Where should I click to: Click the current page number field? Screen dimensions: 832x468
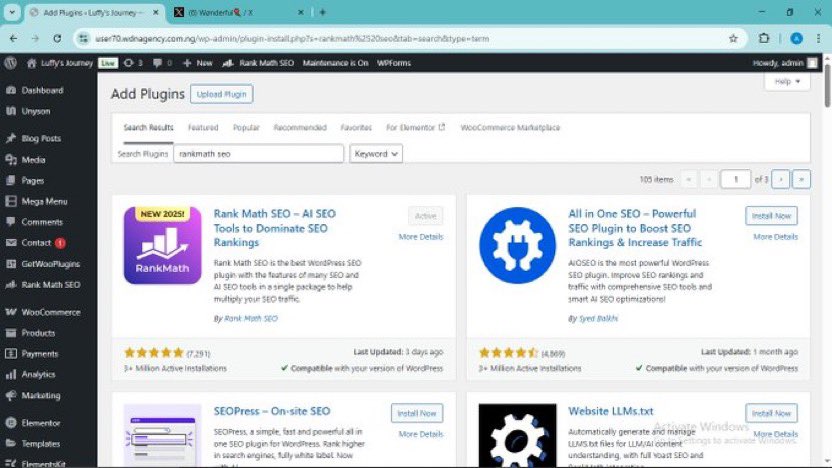(735, 179)
